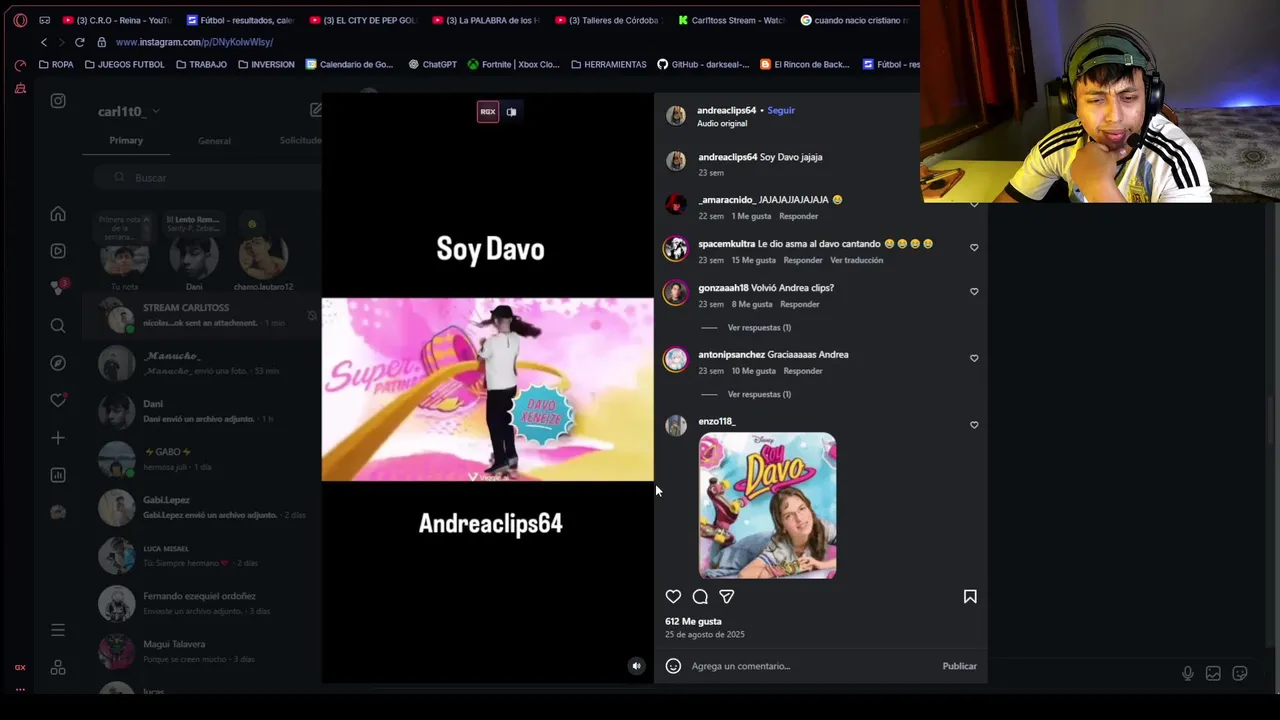Screen dimensions: 1280x720
Task: Open the JUEGOS FUTBOL bookmarks folder
Action: pyautogui.click(x=125, y=64)
